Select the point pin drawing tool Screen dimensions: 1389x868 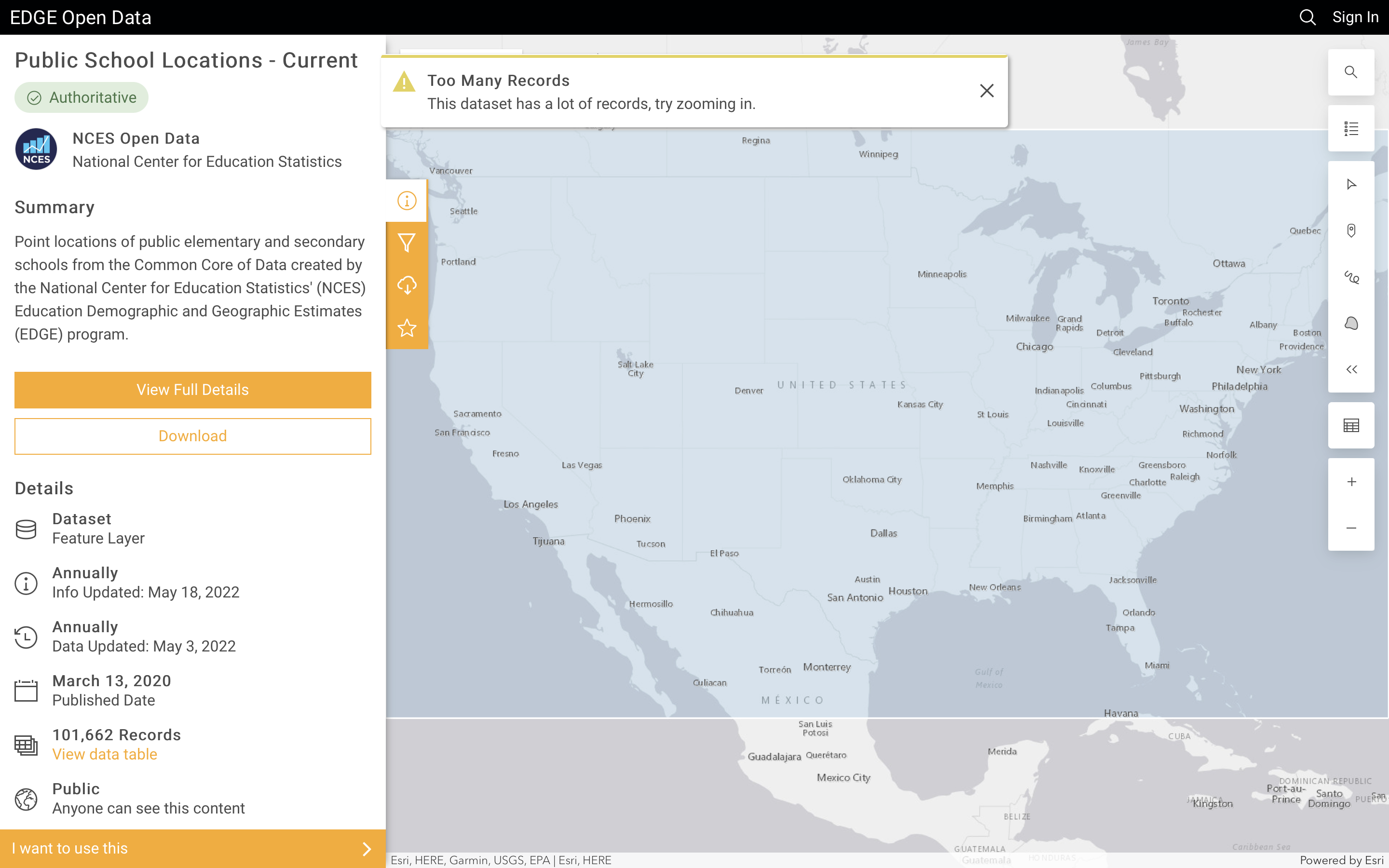click(x=1351, y=231)
